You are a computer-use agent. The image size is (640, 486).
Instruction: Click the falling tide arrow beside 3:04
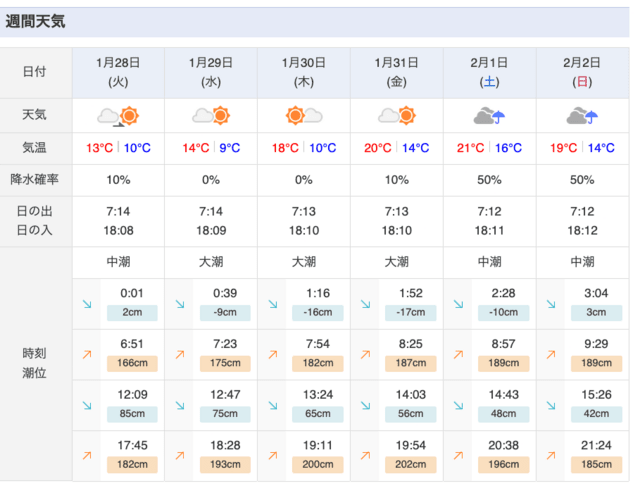(551, 304)
